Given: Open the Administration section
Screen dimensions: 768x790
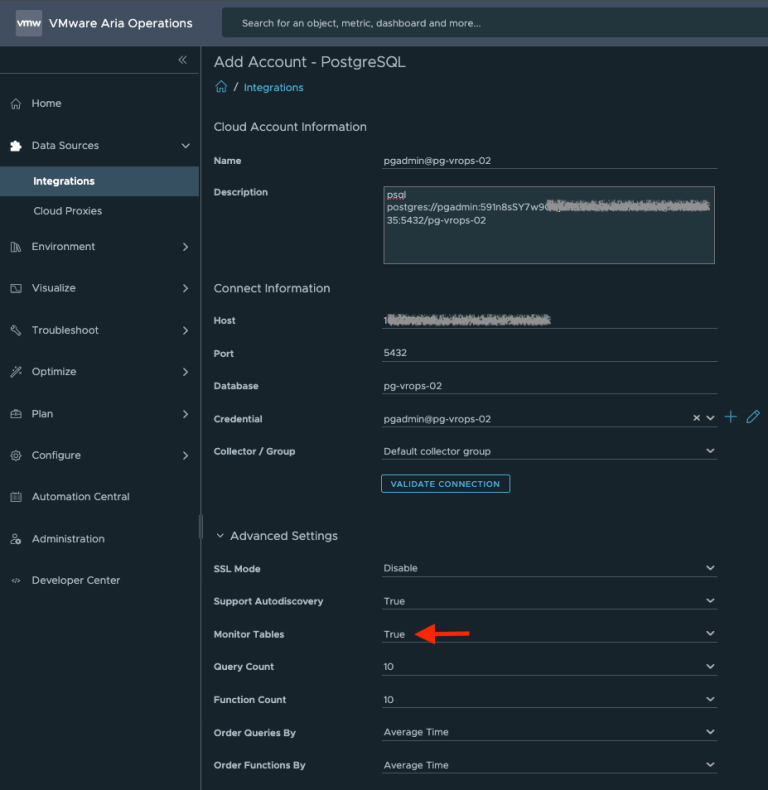Looking at the screenshot, I should [x=68, y=539].
